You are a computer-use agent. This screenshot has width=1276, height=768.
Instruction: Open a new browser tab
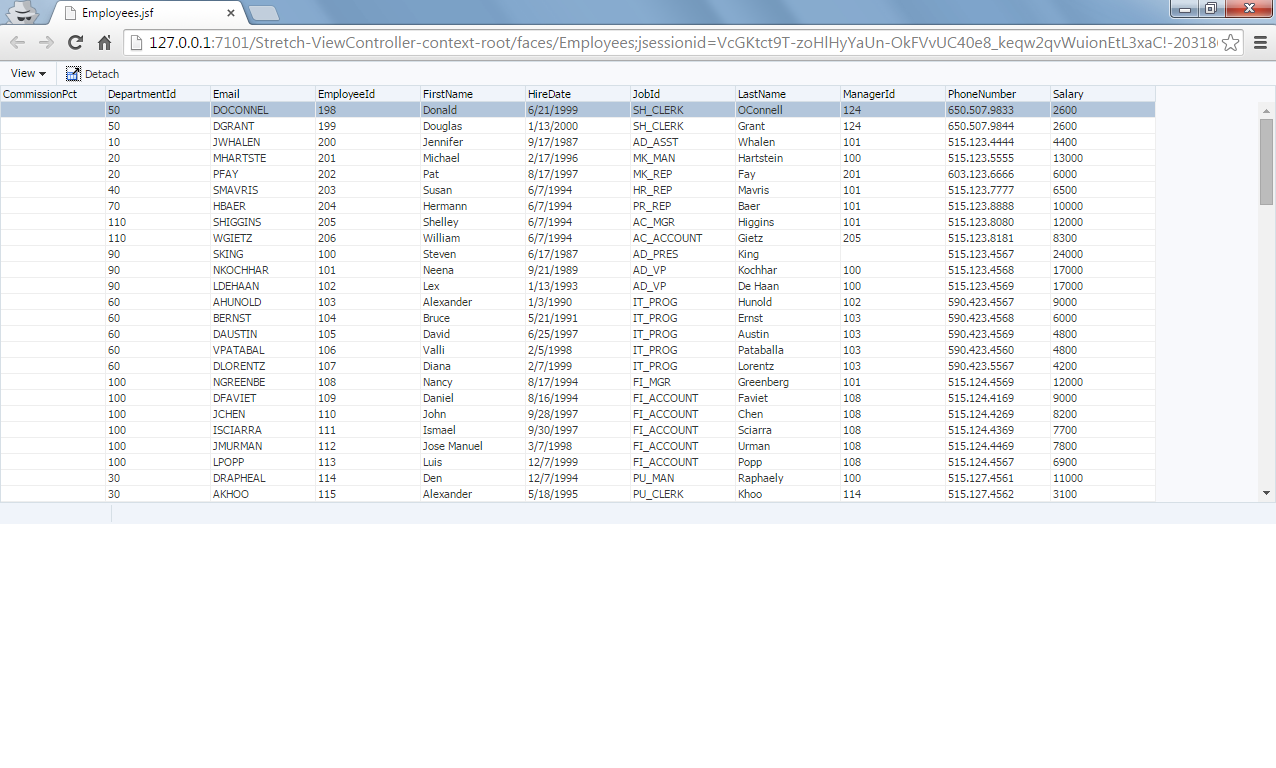pyautogui.click(x=264, y=13)
